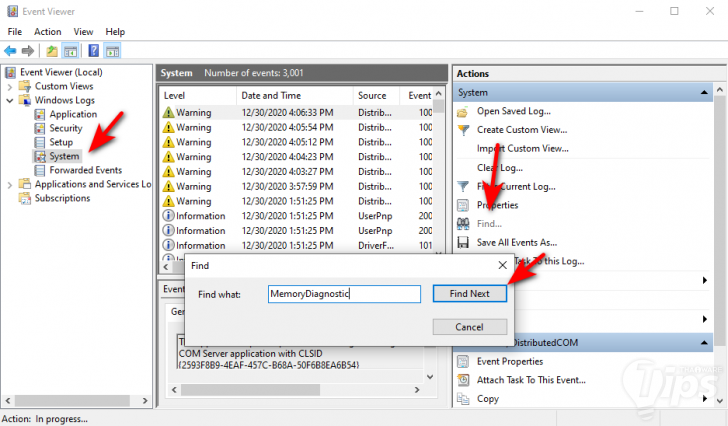Select the Warning event at 4:05:54 PM

tap(297, 128)
